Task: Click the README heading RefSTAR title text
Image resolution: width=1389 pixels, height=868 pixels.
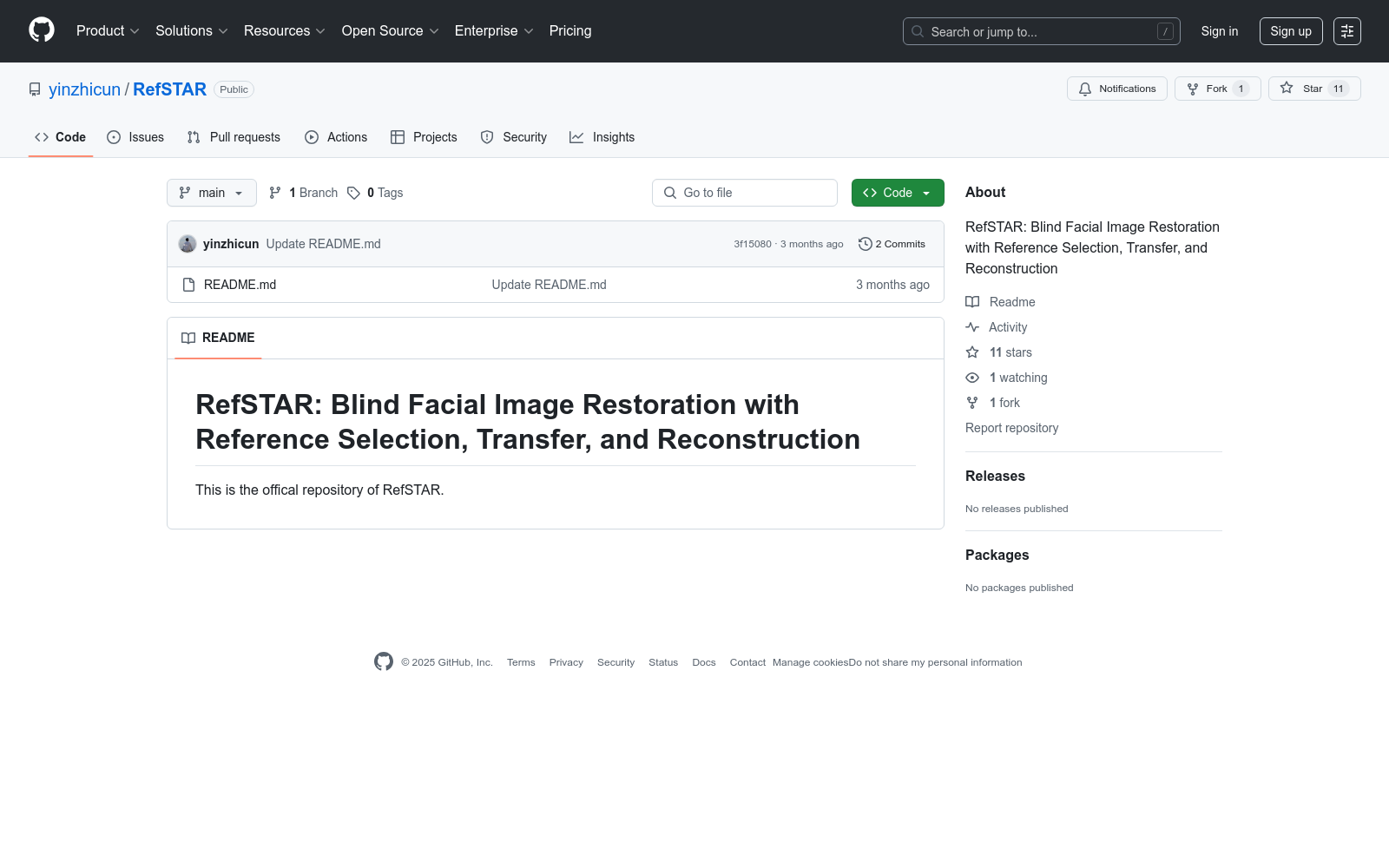Action: [528, 422]
